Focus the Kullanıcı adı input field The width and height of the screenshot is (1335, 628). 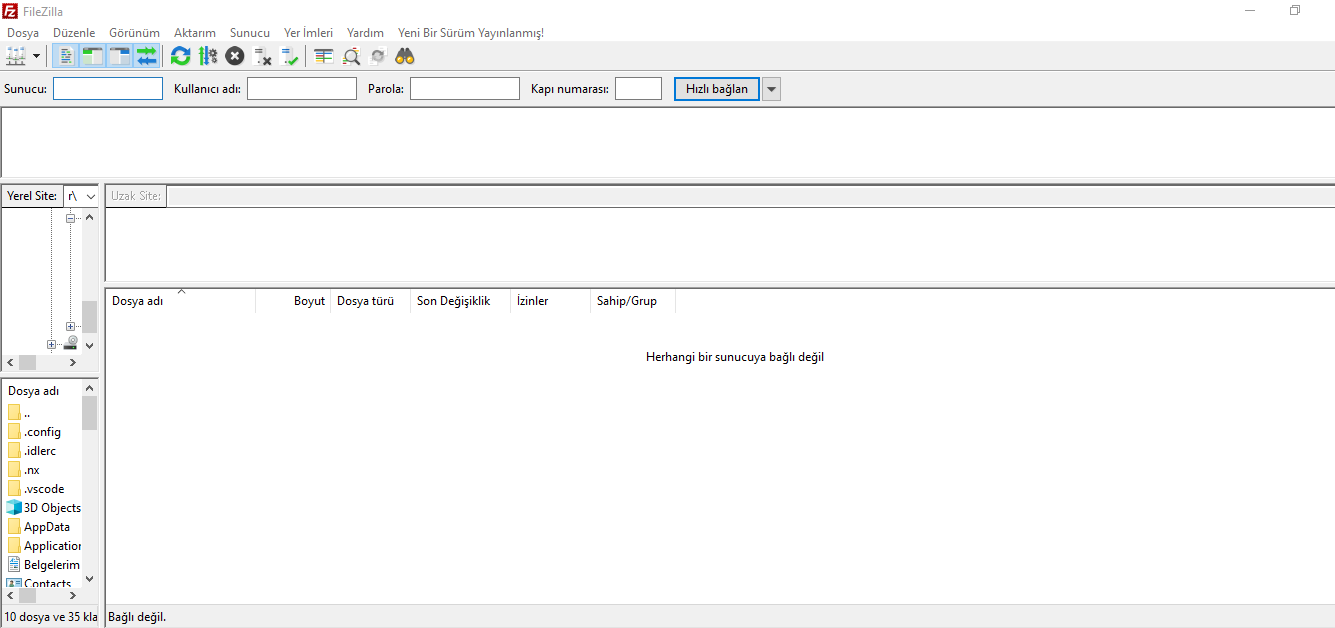[302, 89]
